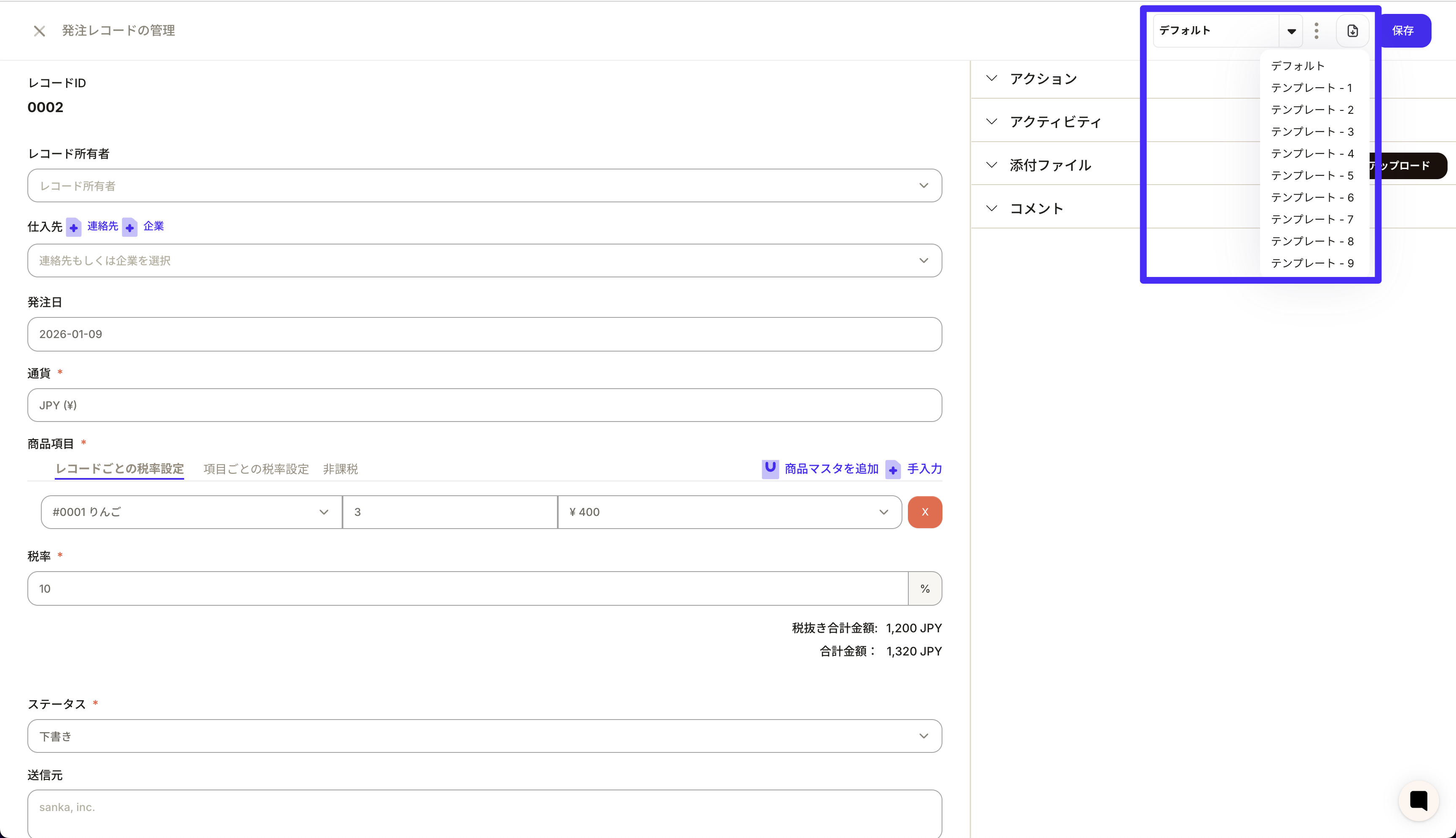Open the レコード所有者 dropdown

[484, 186]
